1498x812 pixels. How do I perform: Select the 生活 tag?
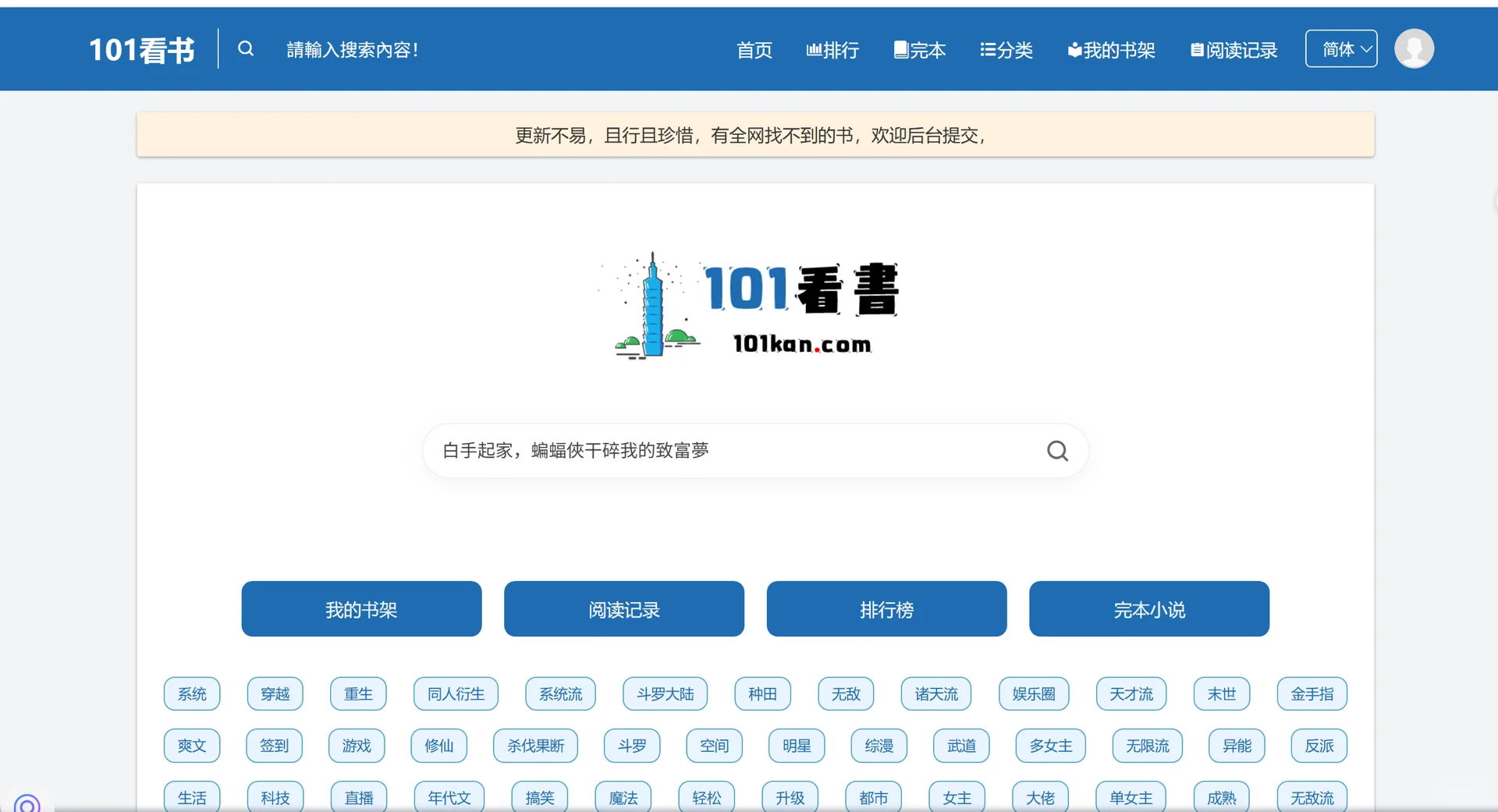click(x=192, y=797)
